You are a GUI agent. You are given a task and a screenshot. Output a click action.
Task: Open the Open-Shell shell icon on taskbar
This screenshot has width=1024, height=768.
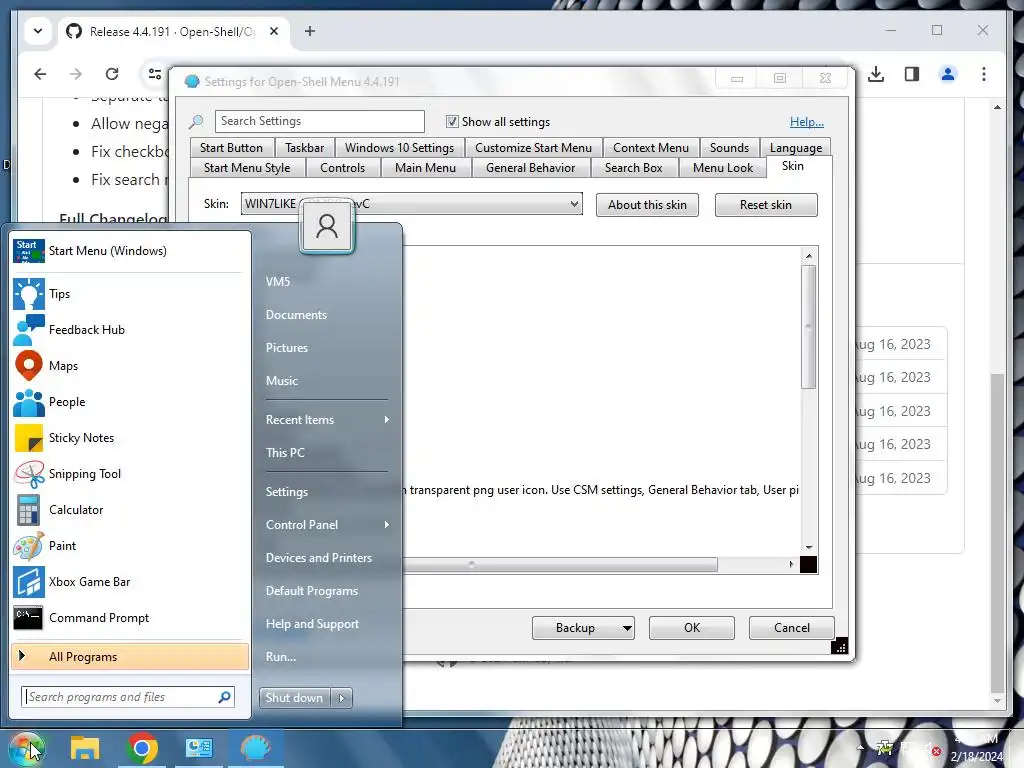click(255, 748)
